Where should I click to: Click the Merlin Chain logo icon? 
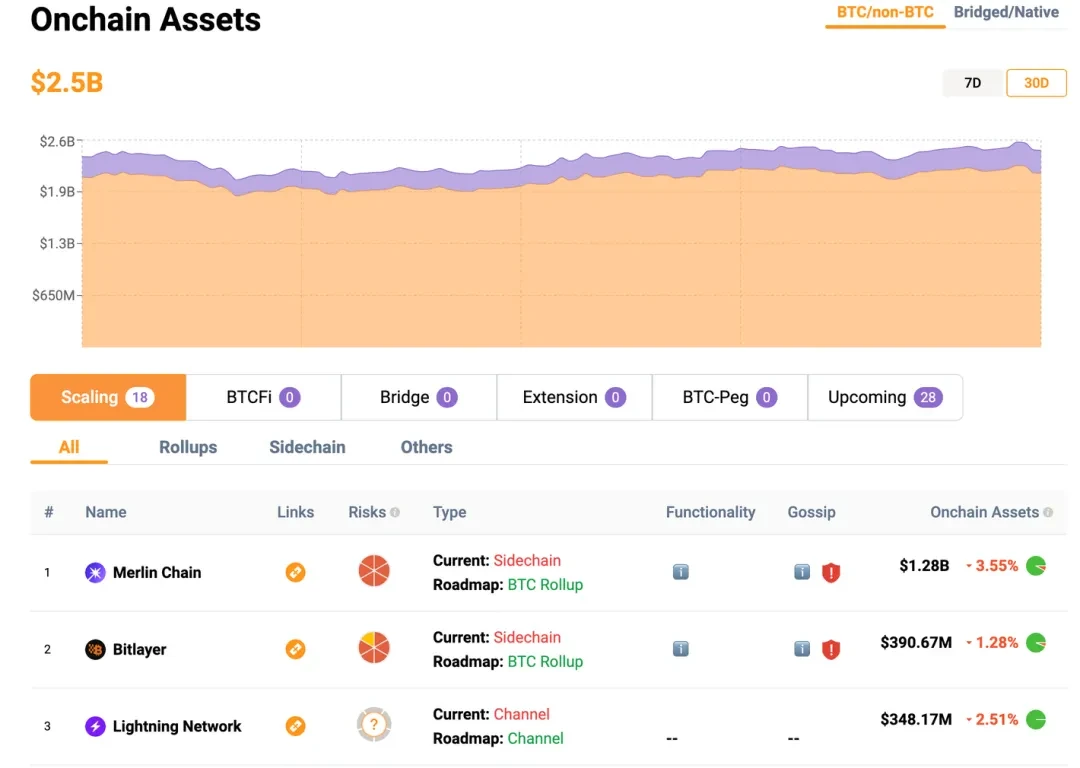tap(95, 573)
